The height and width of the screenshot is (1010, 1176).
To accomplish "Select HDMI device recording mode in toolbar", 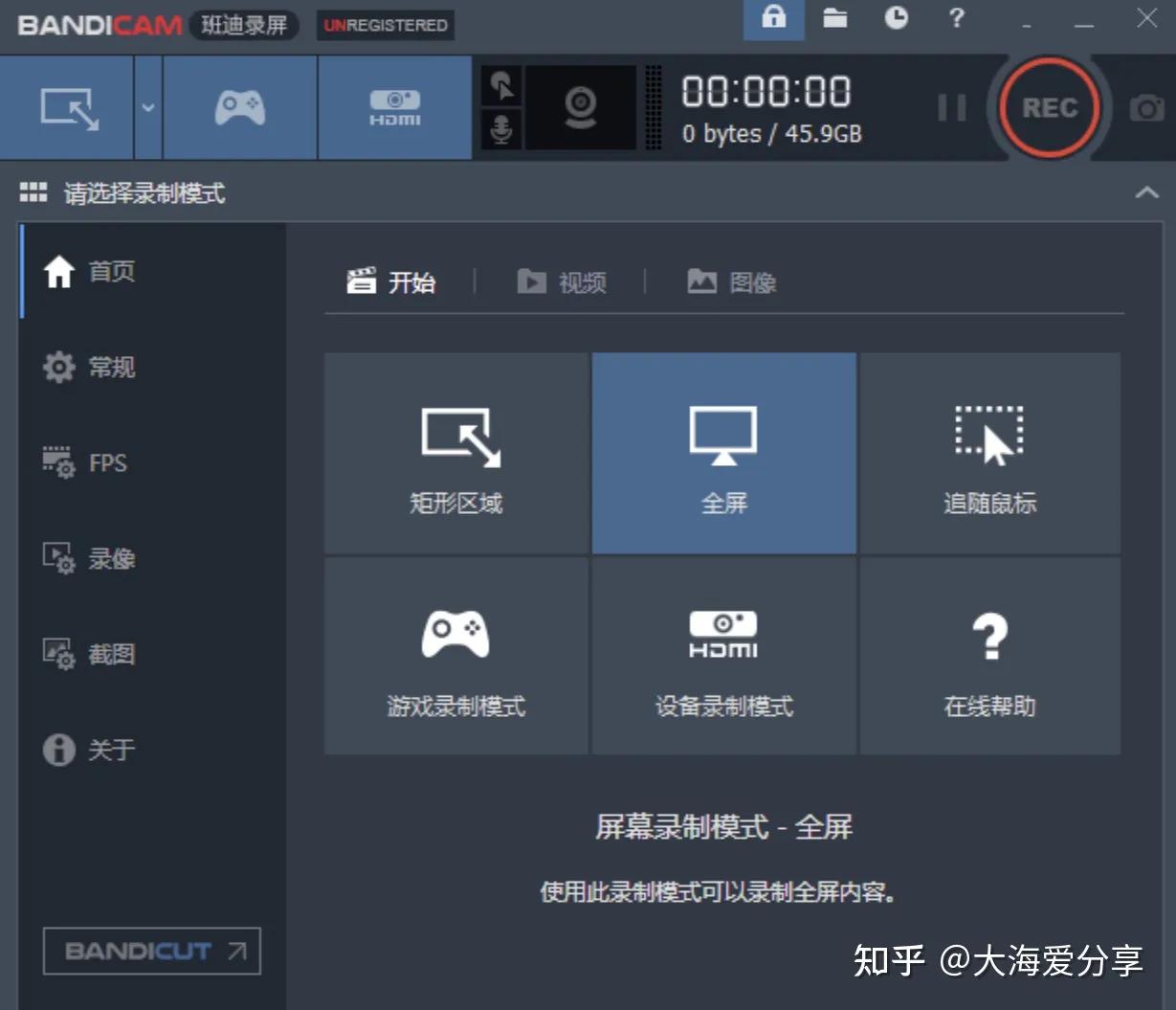I will coord(393,107).
